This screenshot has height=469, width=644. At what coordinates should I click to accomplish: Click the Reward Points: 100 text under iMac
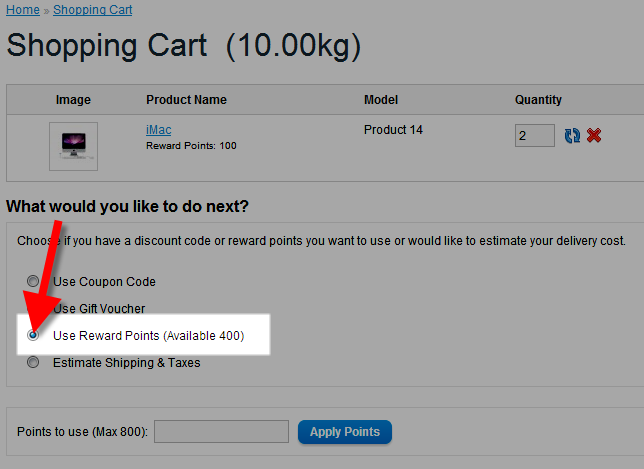point(191,146)
